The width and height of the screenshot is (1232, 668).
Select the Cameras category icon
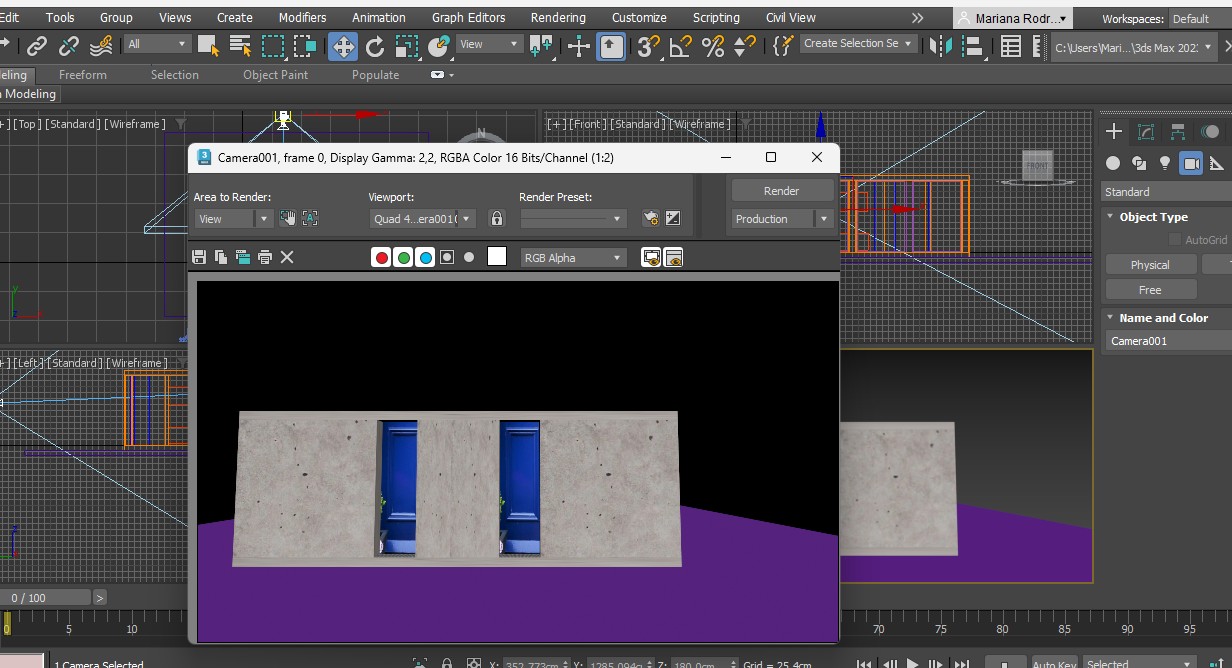click(1190, 163)
